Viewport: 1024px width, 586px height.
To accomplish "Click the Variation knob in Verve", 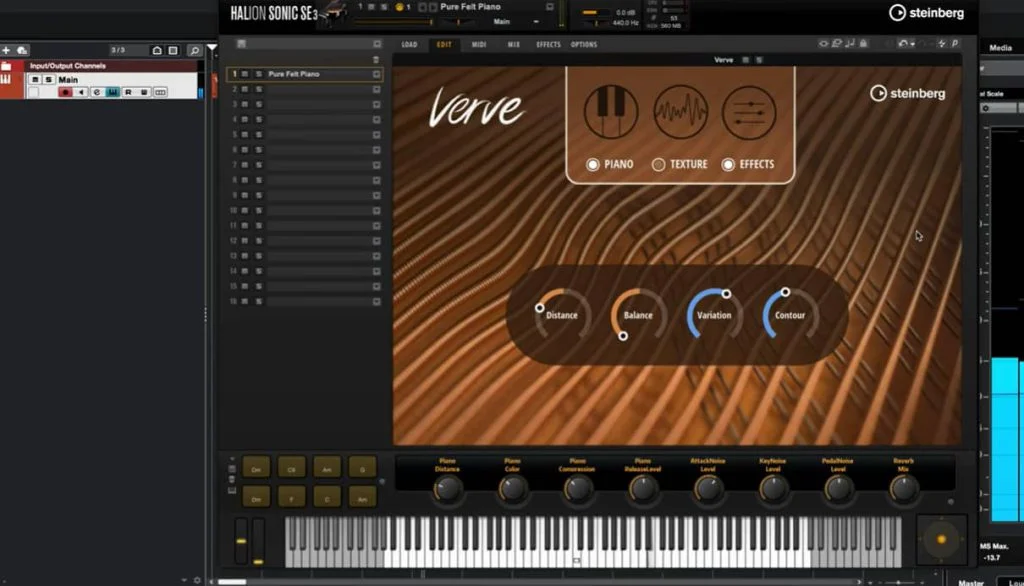I will coord(714,315).
